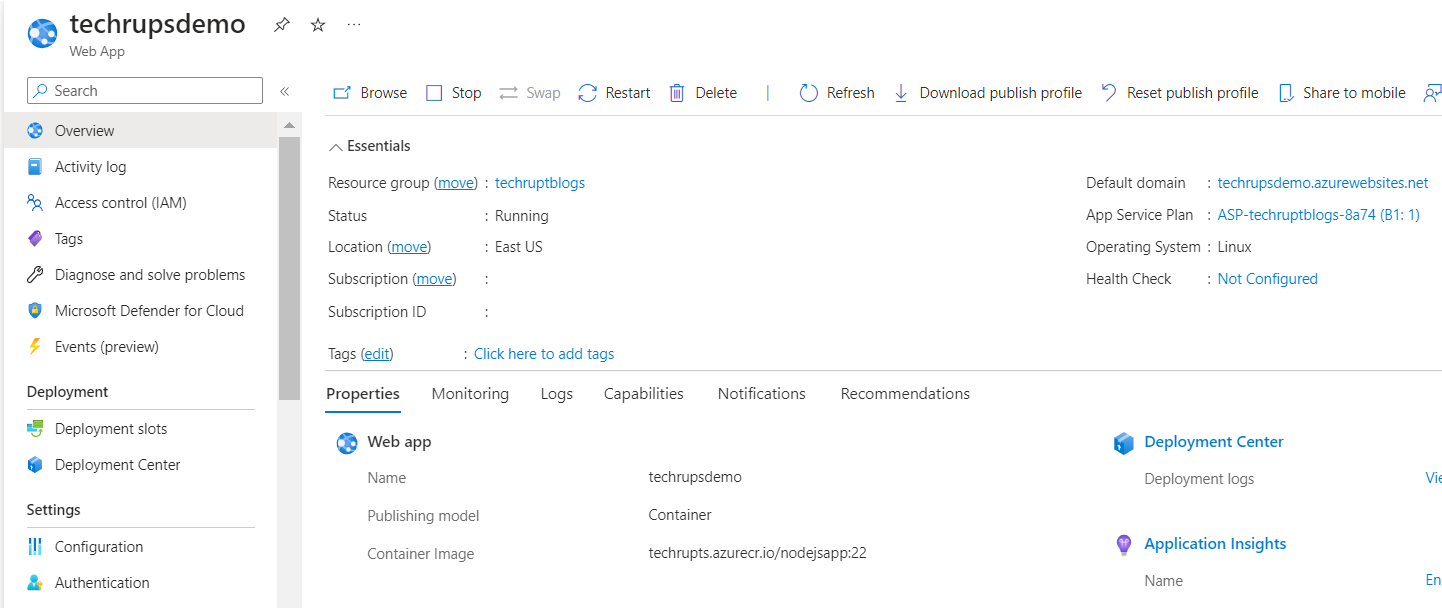Click the Browse toolbar button
Screen dimensions: 1442x608
370,93
